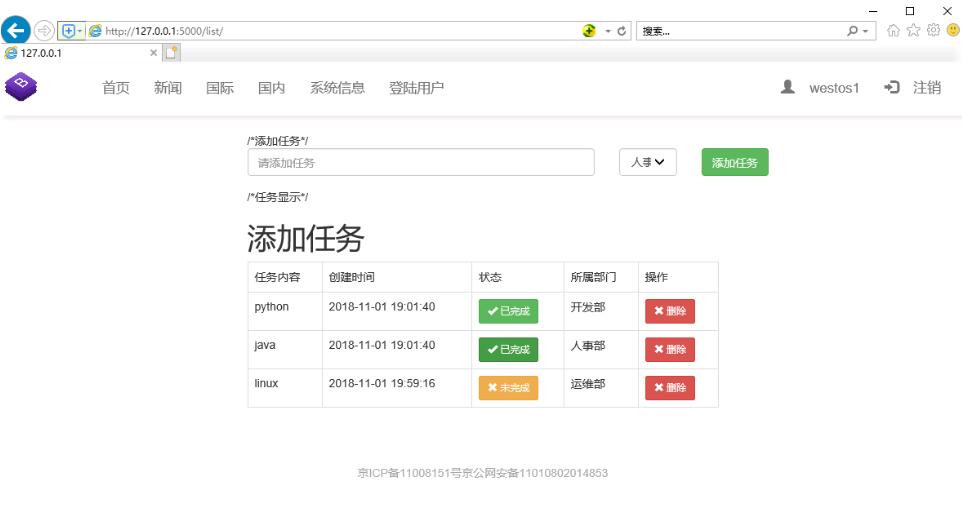Image resolution: width=962 pixels, height=508 pixels.
Task: Click the 2018-11-01 19:59:16 timestamp
Action: tap(382, 383)
